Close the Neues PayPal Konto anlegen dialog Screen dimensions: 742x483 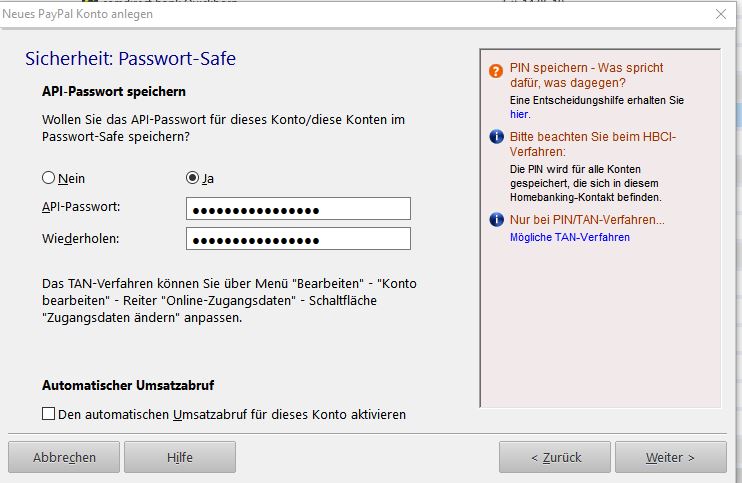point(720,14)
